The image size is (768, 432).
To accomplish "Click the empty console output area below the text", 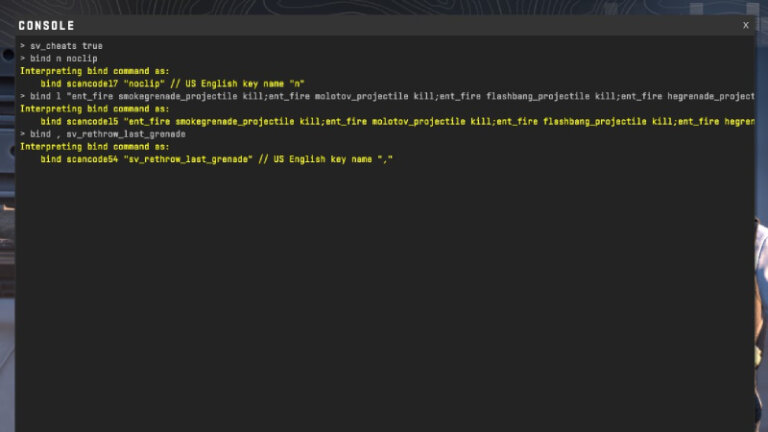I will 384,300.
